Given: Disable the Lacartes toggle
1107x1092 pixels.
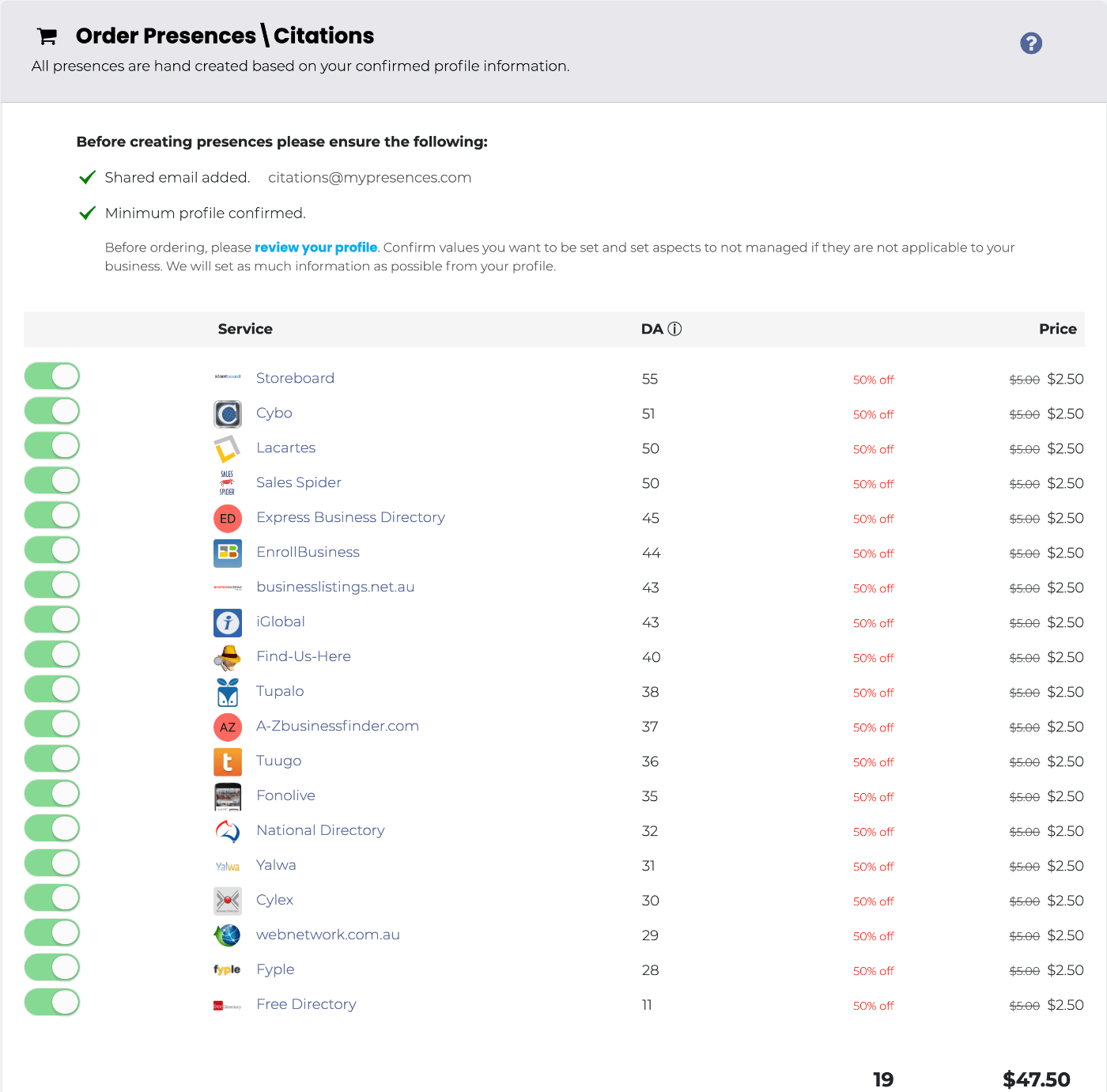Looking at the screenshot, I should tap(52, 446).
